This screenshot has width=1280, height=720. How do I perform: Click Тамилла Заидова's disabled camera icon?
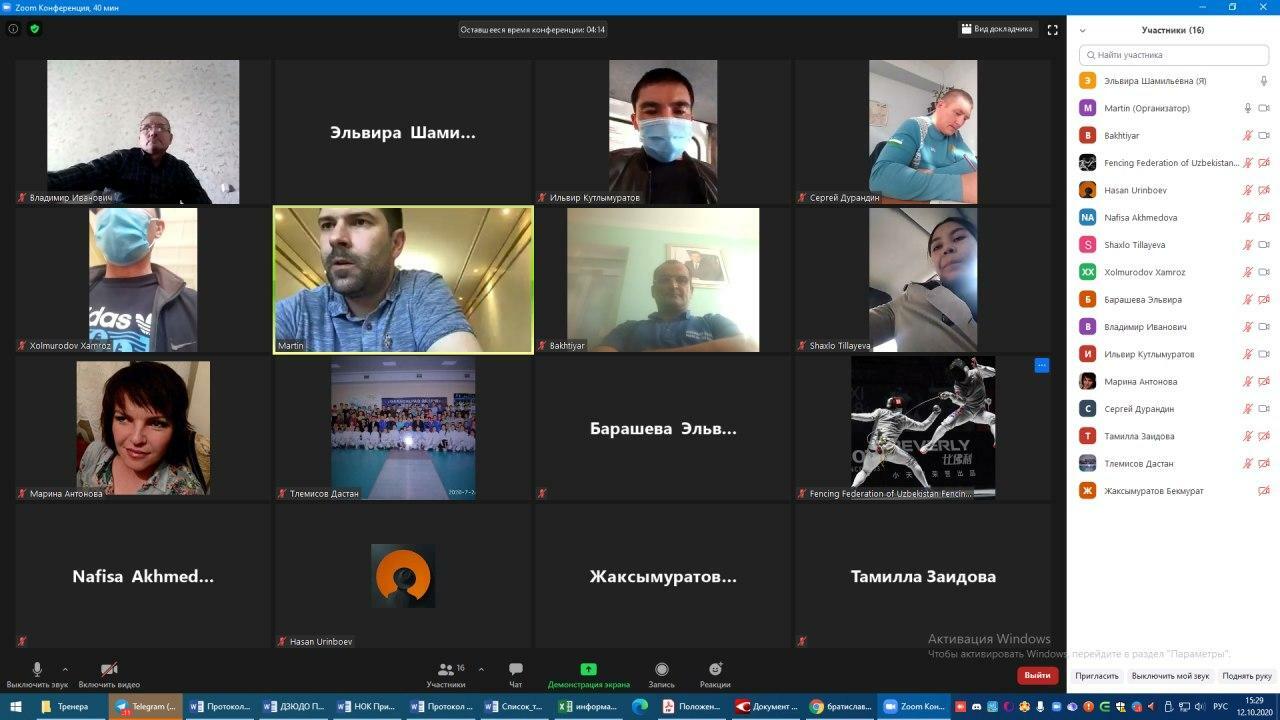click(x=1264, y=436)
